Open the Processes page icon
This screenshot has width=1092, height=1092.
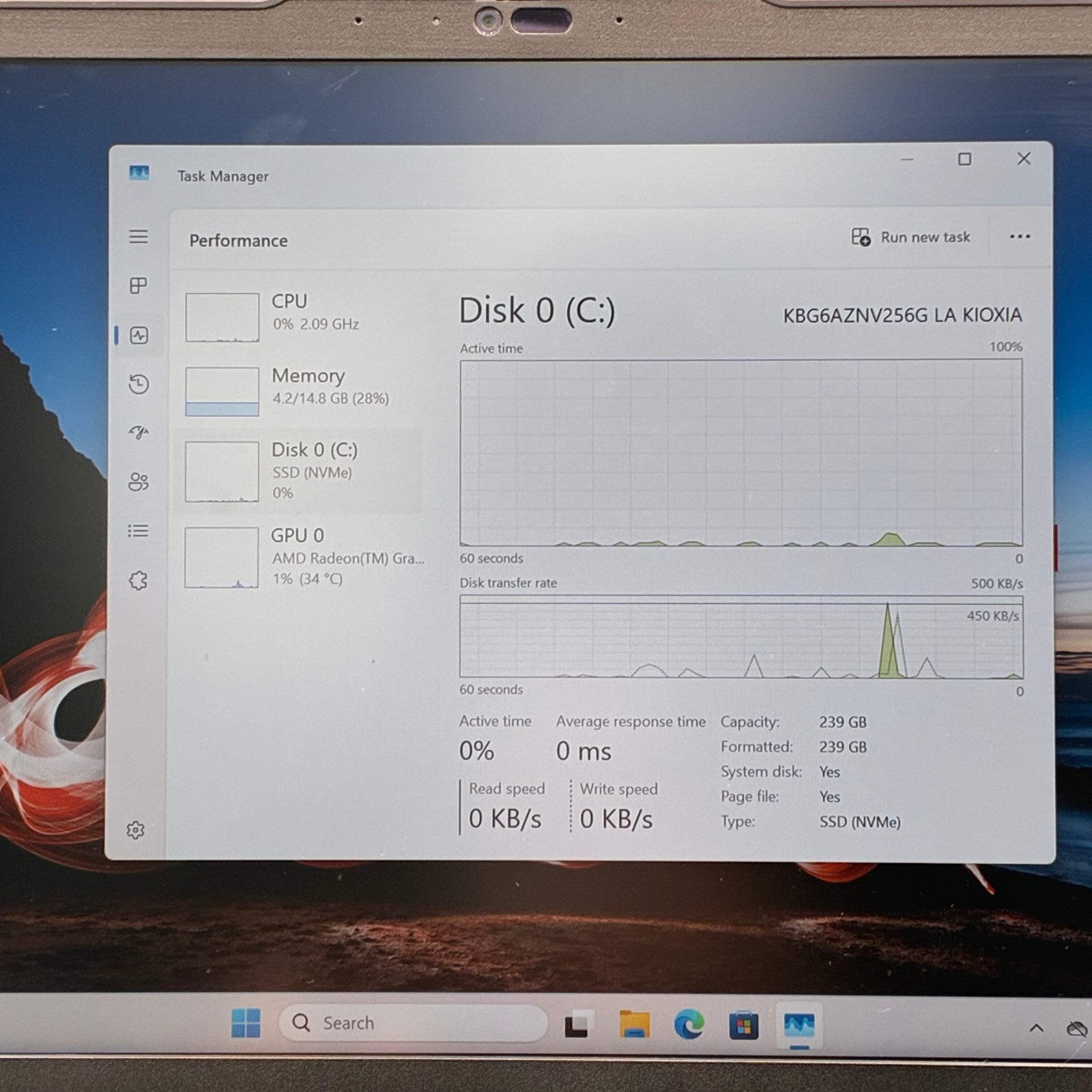point(139,285)
